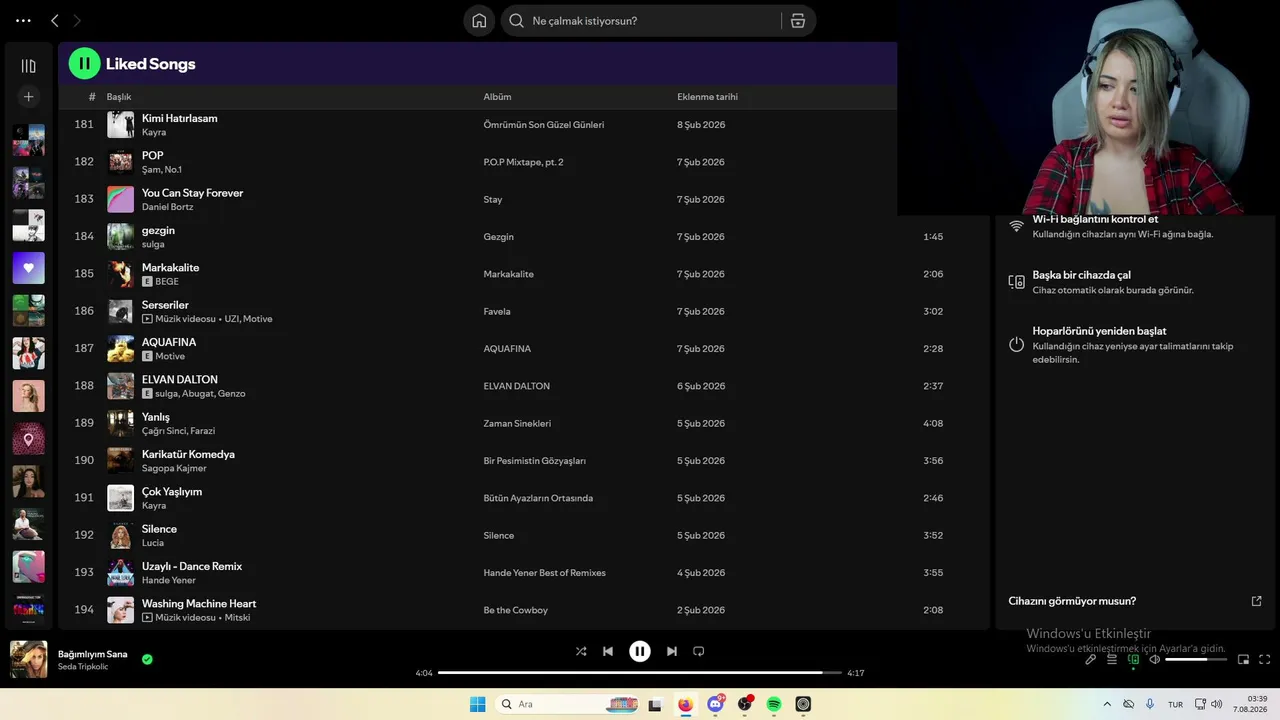The image size is (1280, 720).
Task: Click the tray cloud sync icon
Action: coord(1129,704)
